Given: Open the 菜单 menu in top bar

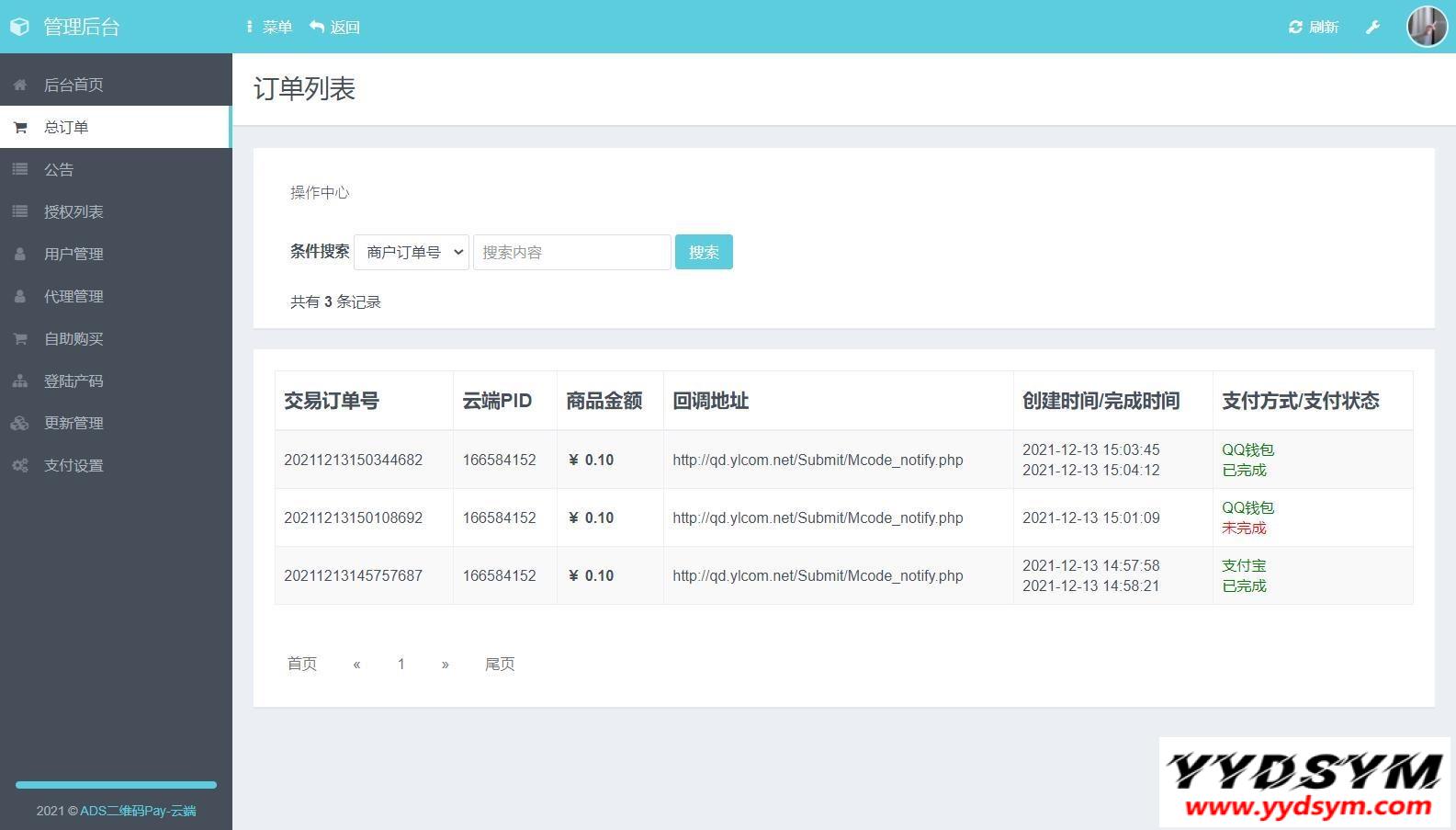Looking at the screenshot, I should coord(268,28).
